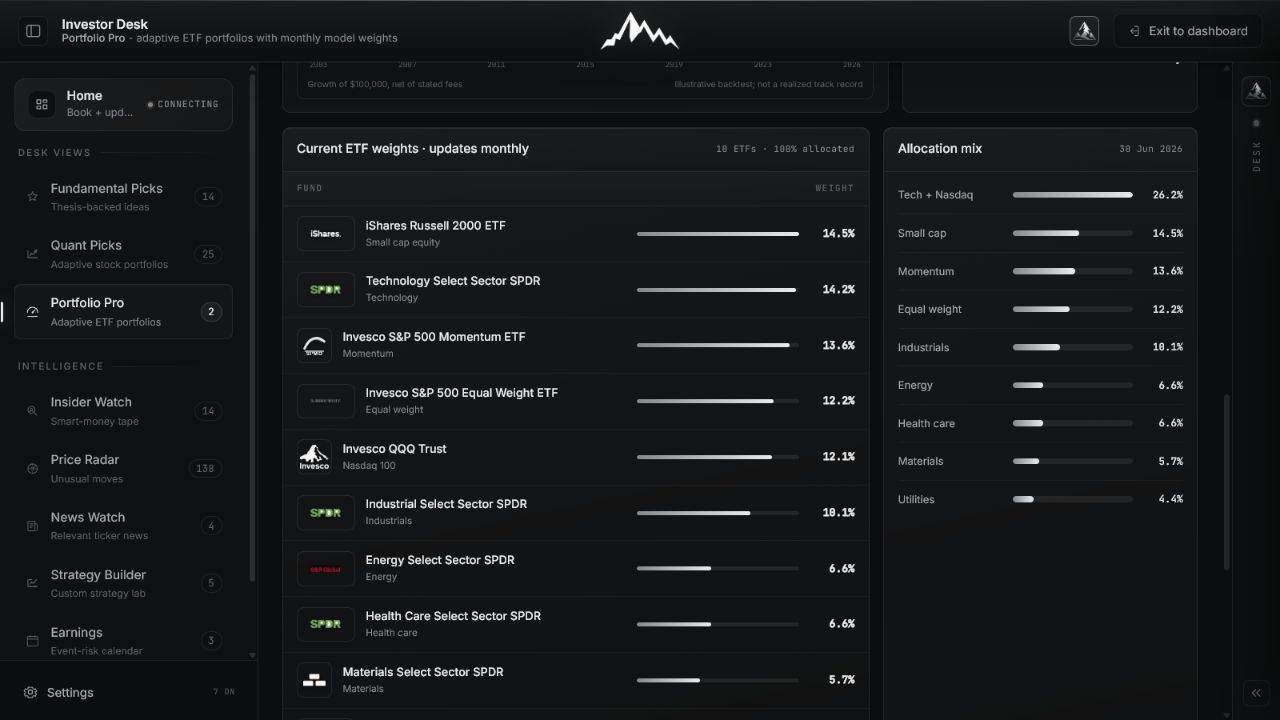Click the logo beside Materials Select Sector SPDR

314,680
